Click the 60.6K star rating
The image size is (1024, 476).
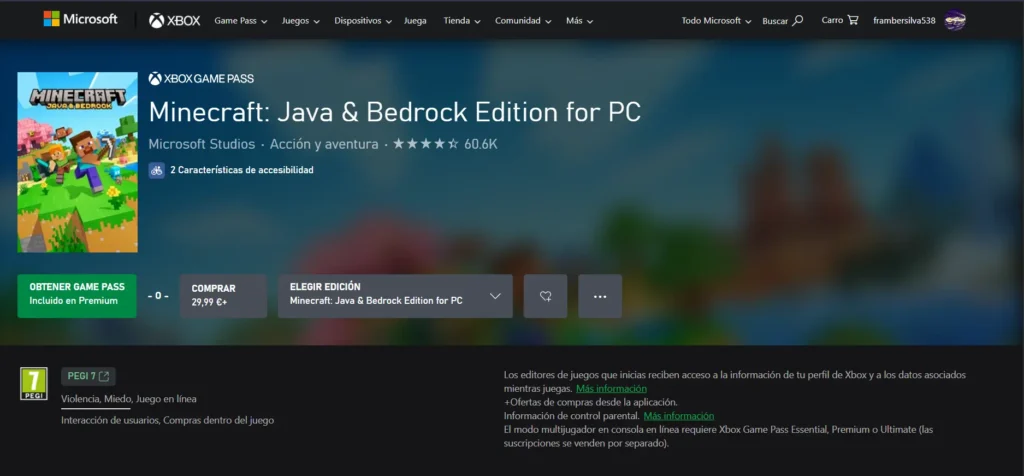445,144
